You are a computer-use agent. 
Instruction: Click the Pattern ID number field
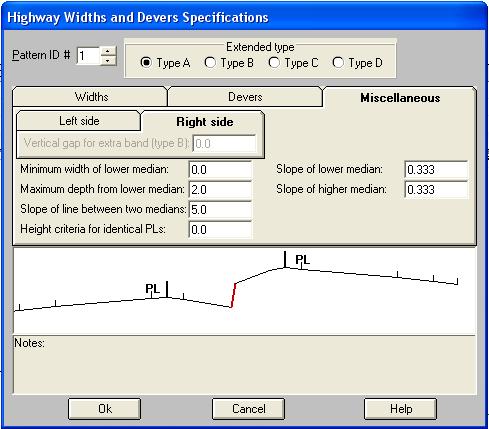(x=88, y=56)
